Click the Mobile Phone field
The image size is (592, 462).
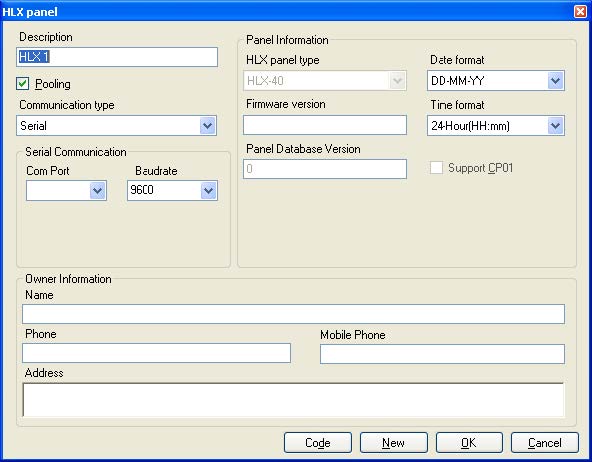click(x=442, y=354)
